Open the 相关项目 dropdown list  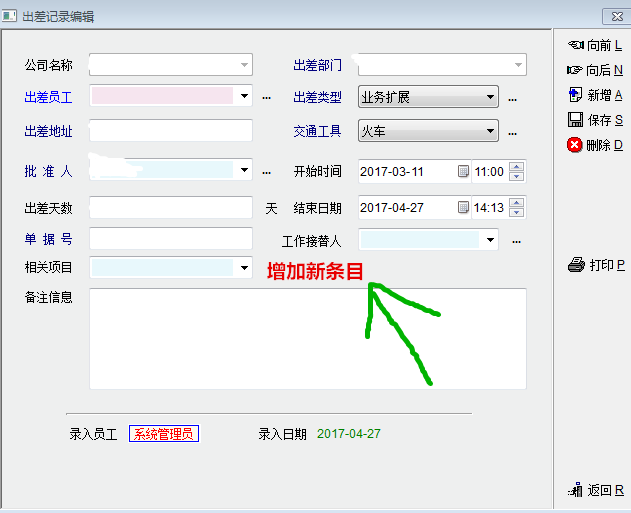244,268
